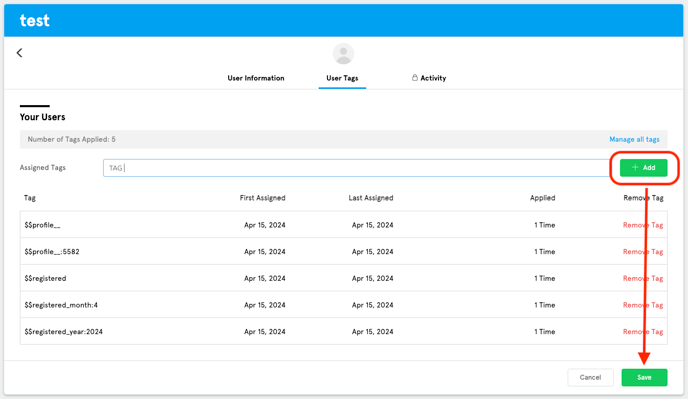Viewport: 688px width, 399px height.
Task: Click the Cancel button
Action: click(590, 377)
